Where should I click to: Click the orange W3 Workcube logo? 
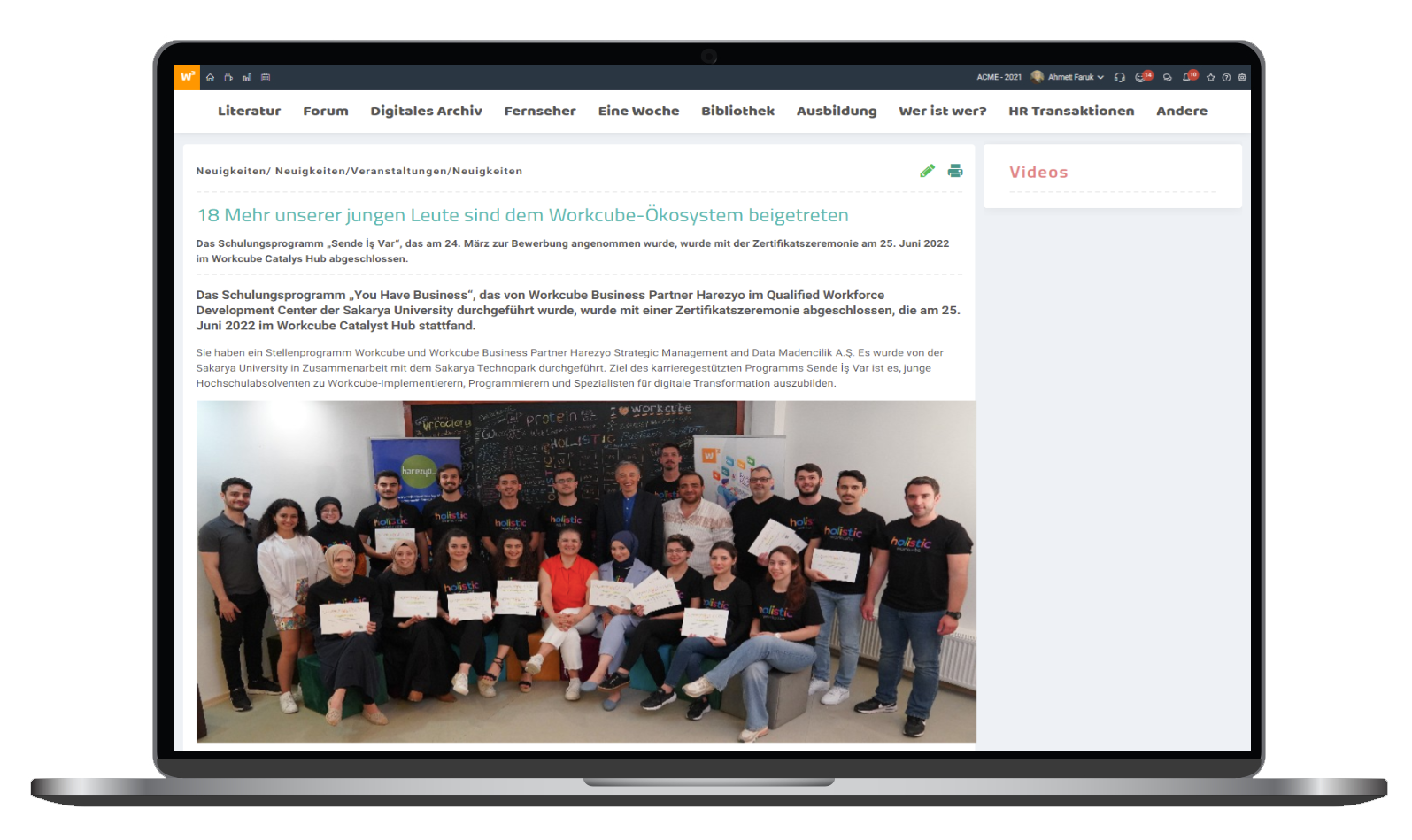[187, 77]
